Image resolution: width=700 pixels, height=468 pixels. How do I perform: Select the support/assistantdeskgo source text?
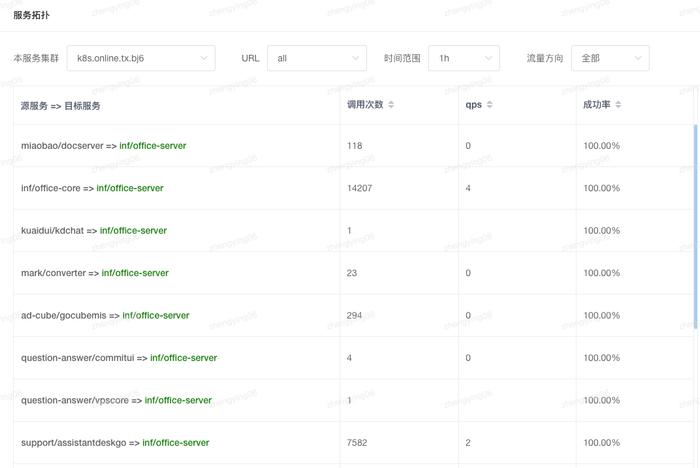74,443
